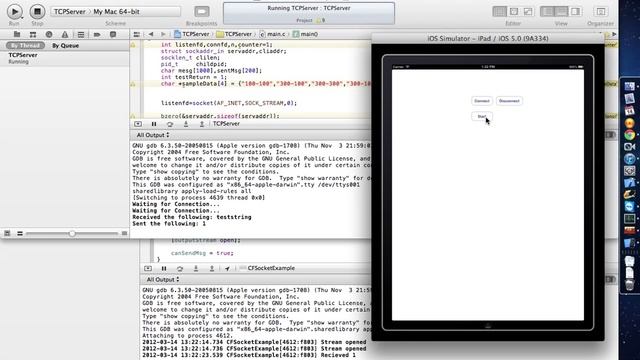The image size is (640, 360).
Task: Open the Organizer window
Action: pos(600,11)
